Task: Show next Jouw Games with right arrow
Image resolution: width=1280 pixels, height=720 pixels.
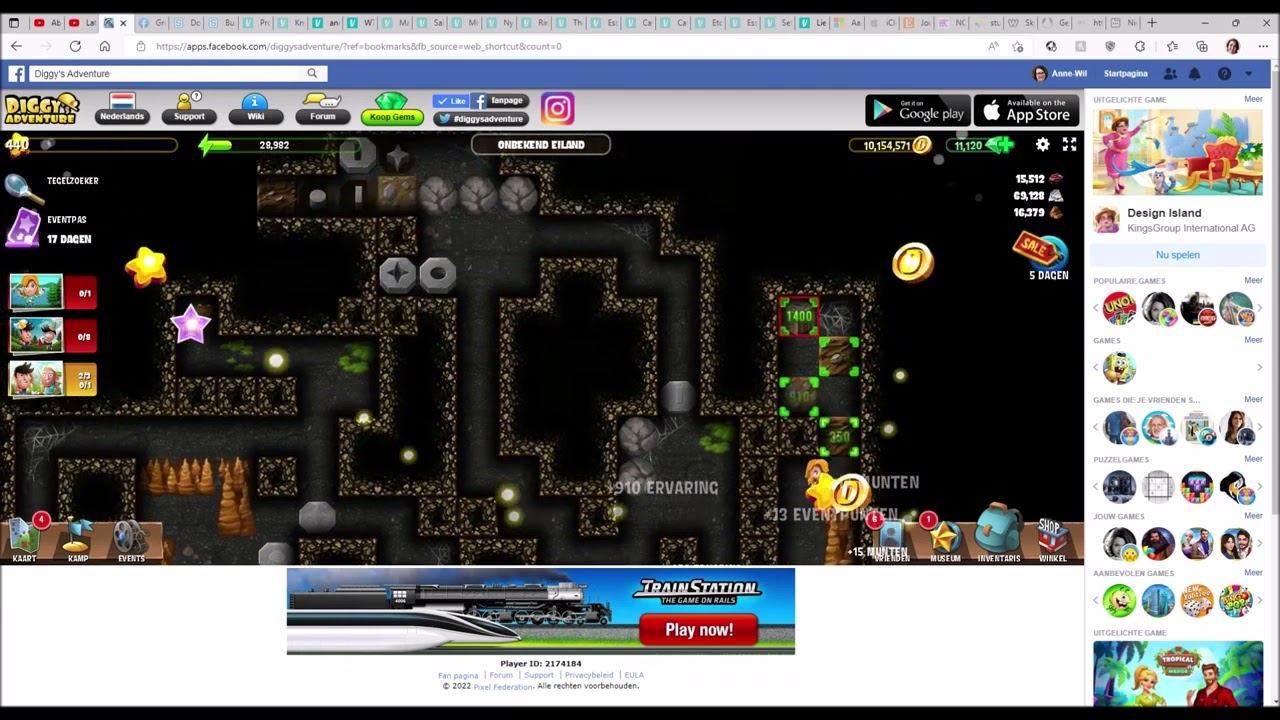Action: [1259, 544]
